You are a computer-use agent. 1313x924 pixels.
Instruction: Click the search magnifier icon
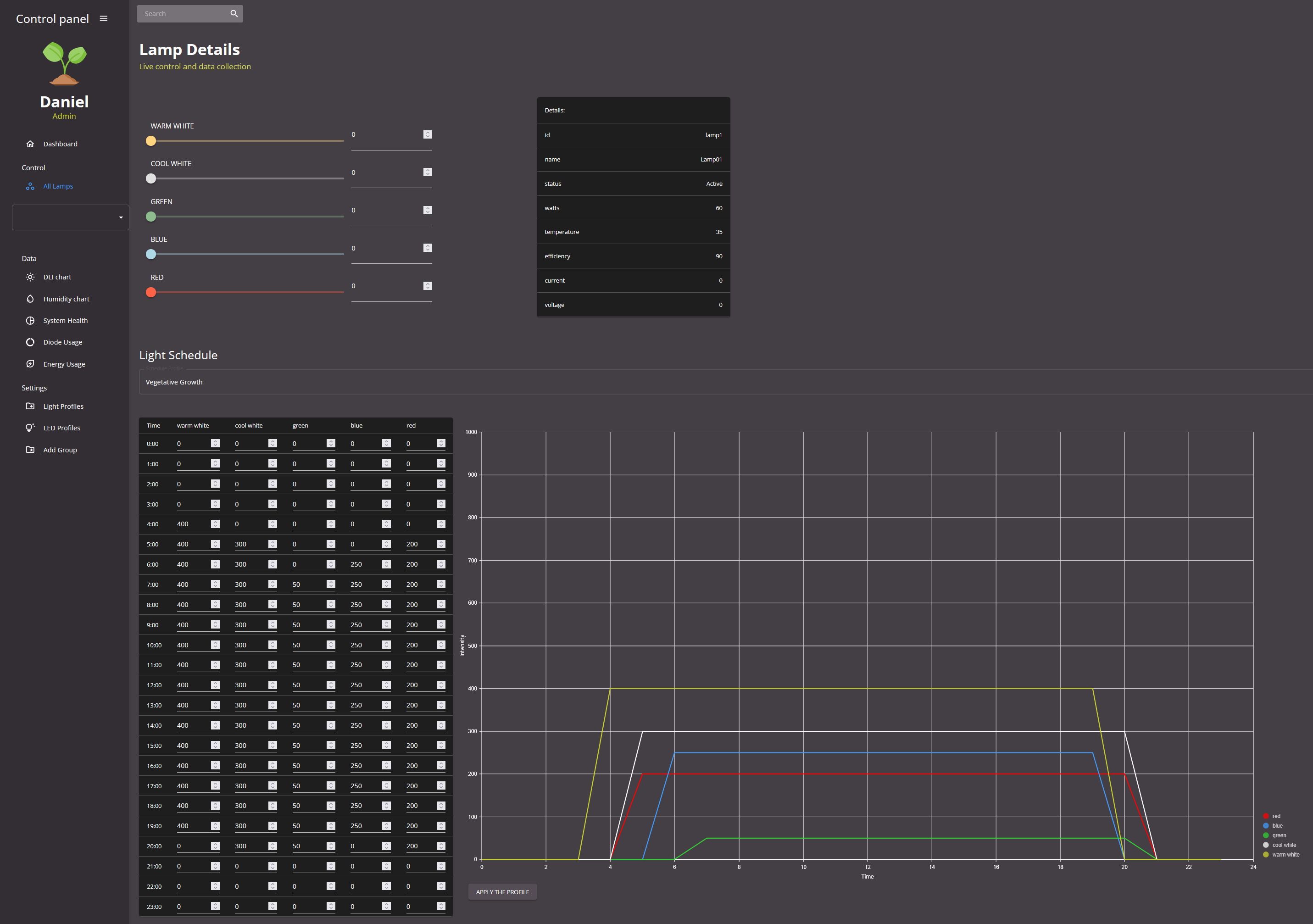pyautogui.click(x=234, y=14)
